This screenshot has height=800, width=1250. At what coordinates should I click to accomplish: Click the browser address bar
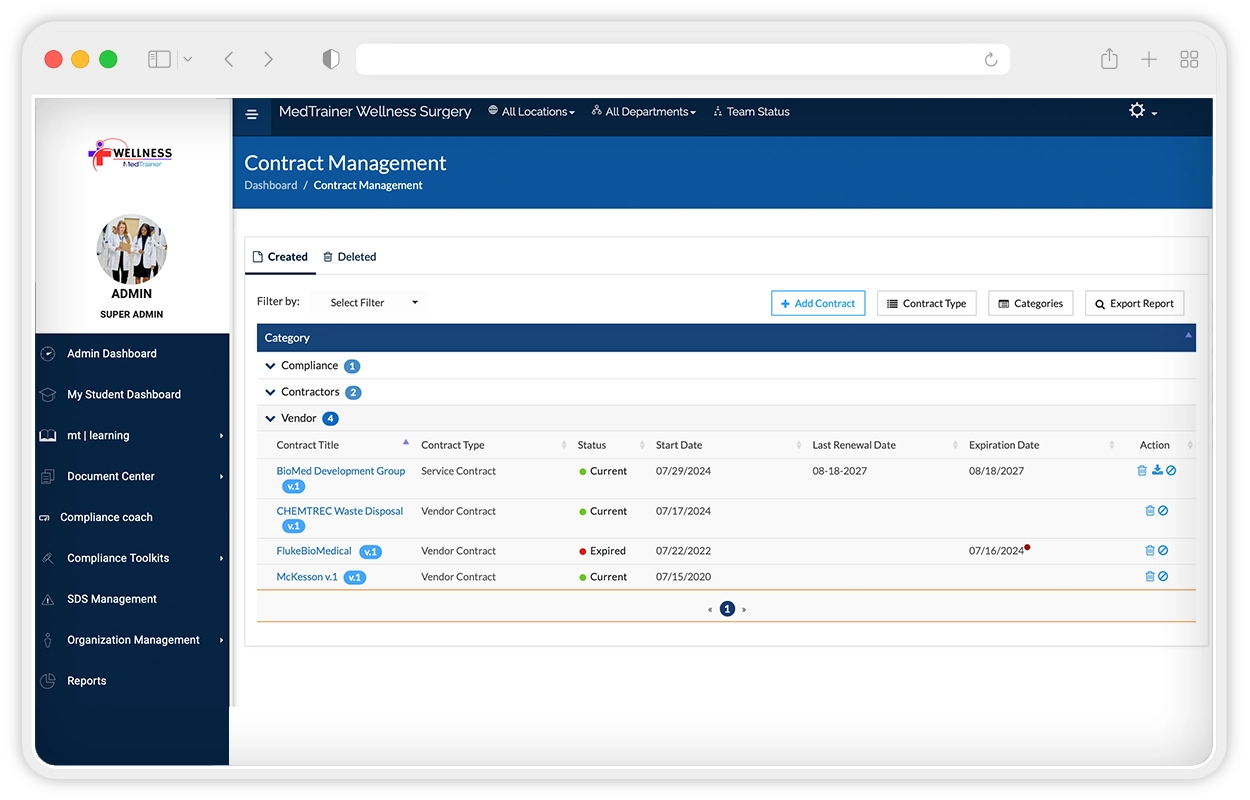(x=670, y=60)
